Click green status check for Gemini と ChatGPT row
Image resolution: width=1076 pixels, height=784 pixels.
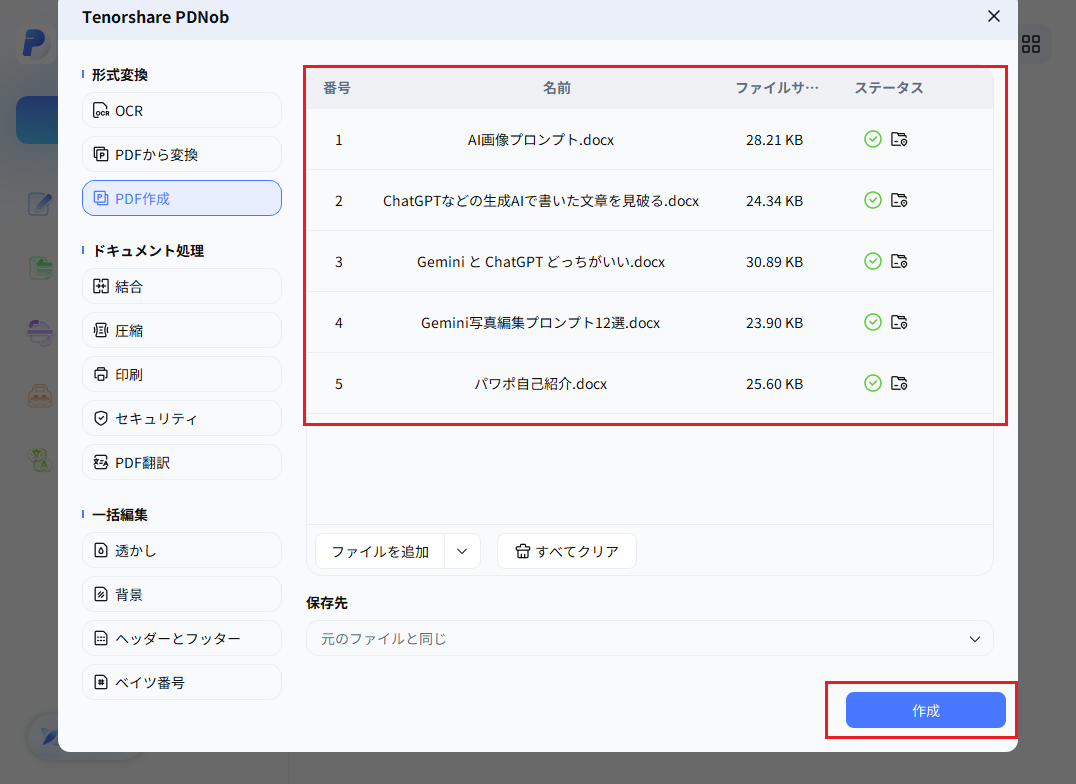pos(872,261)
